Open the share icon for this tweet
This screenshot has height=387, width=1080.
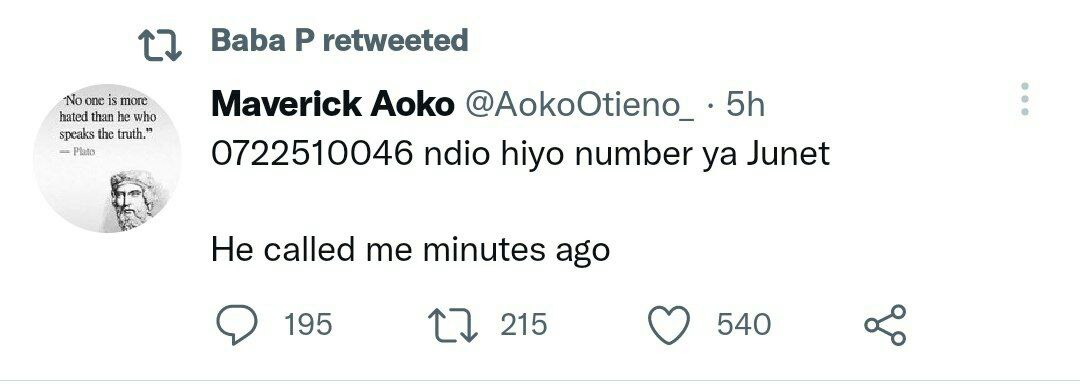(886, 325)
